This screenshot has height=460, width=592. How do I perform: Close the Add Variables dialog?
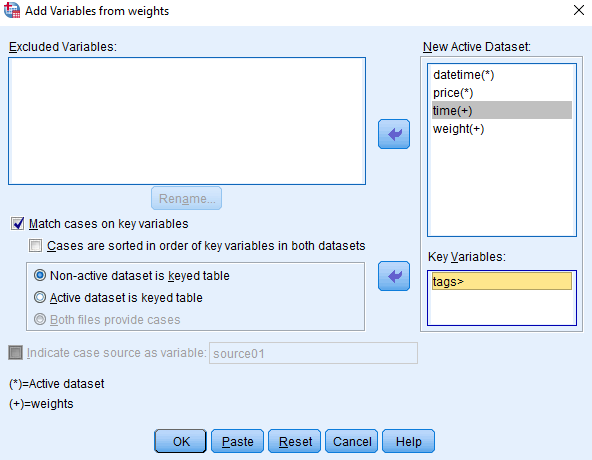pos(579,10)
